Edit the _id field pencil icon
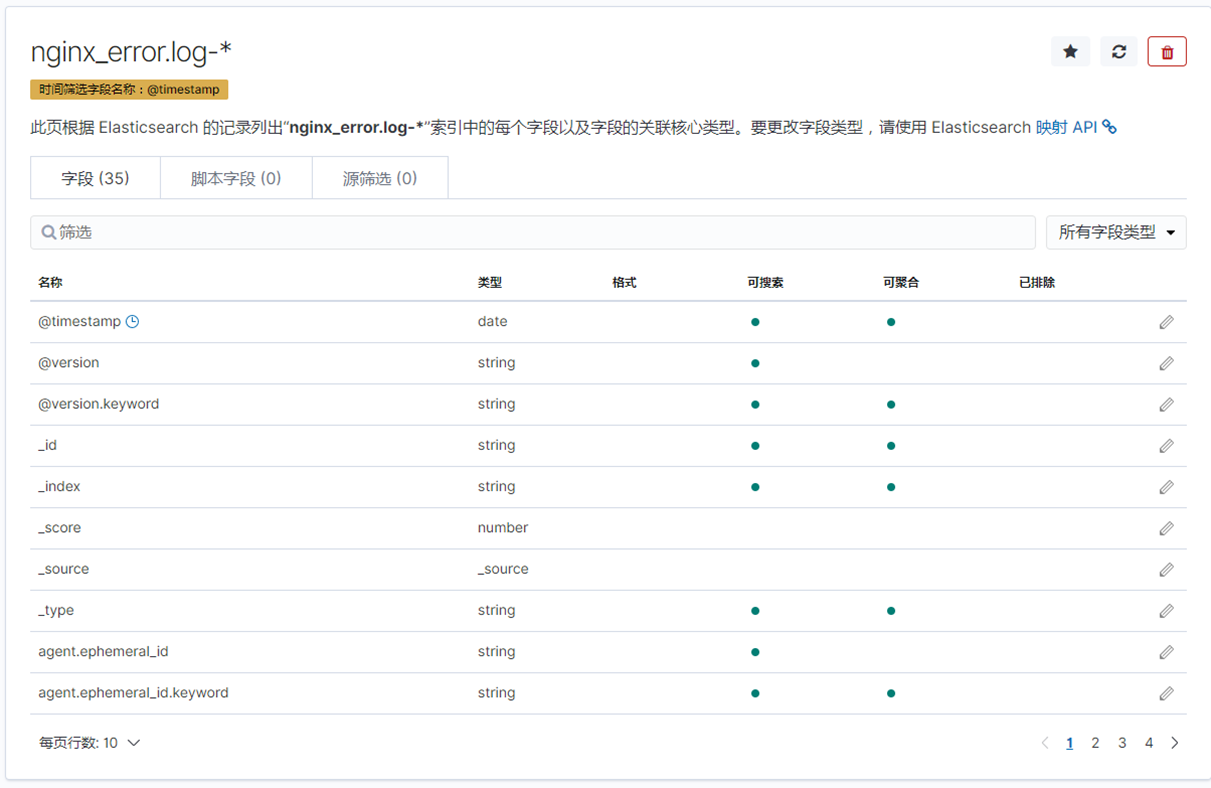The height and width of the screenshot is (788, 1211). point(1166,446)
